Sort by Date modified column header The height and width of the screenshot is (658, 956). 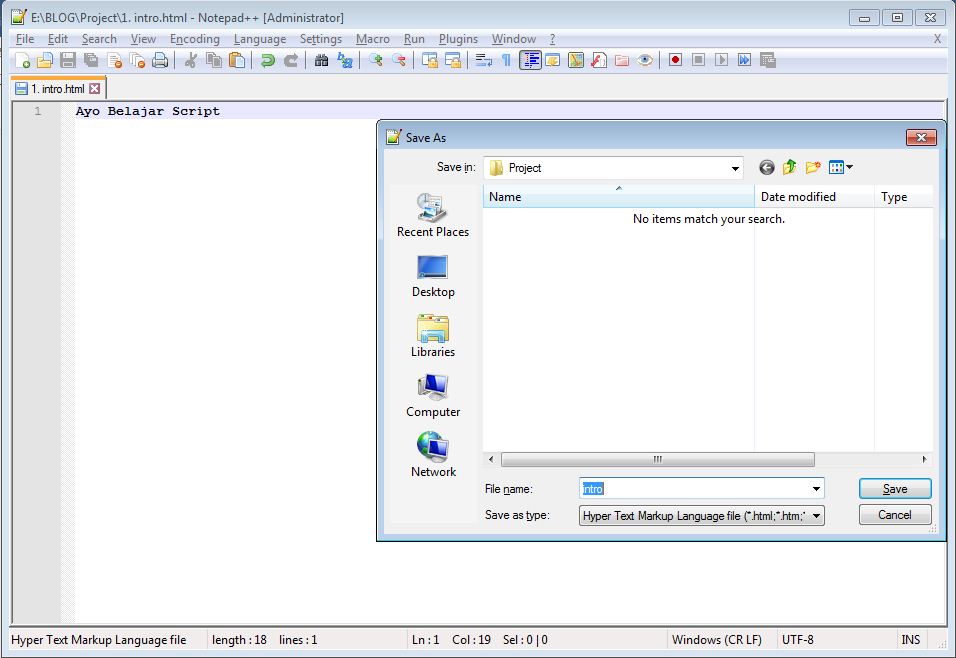[x=815, y=197]
